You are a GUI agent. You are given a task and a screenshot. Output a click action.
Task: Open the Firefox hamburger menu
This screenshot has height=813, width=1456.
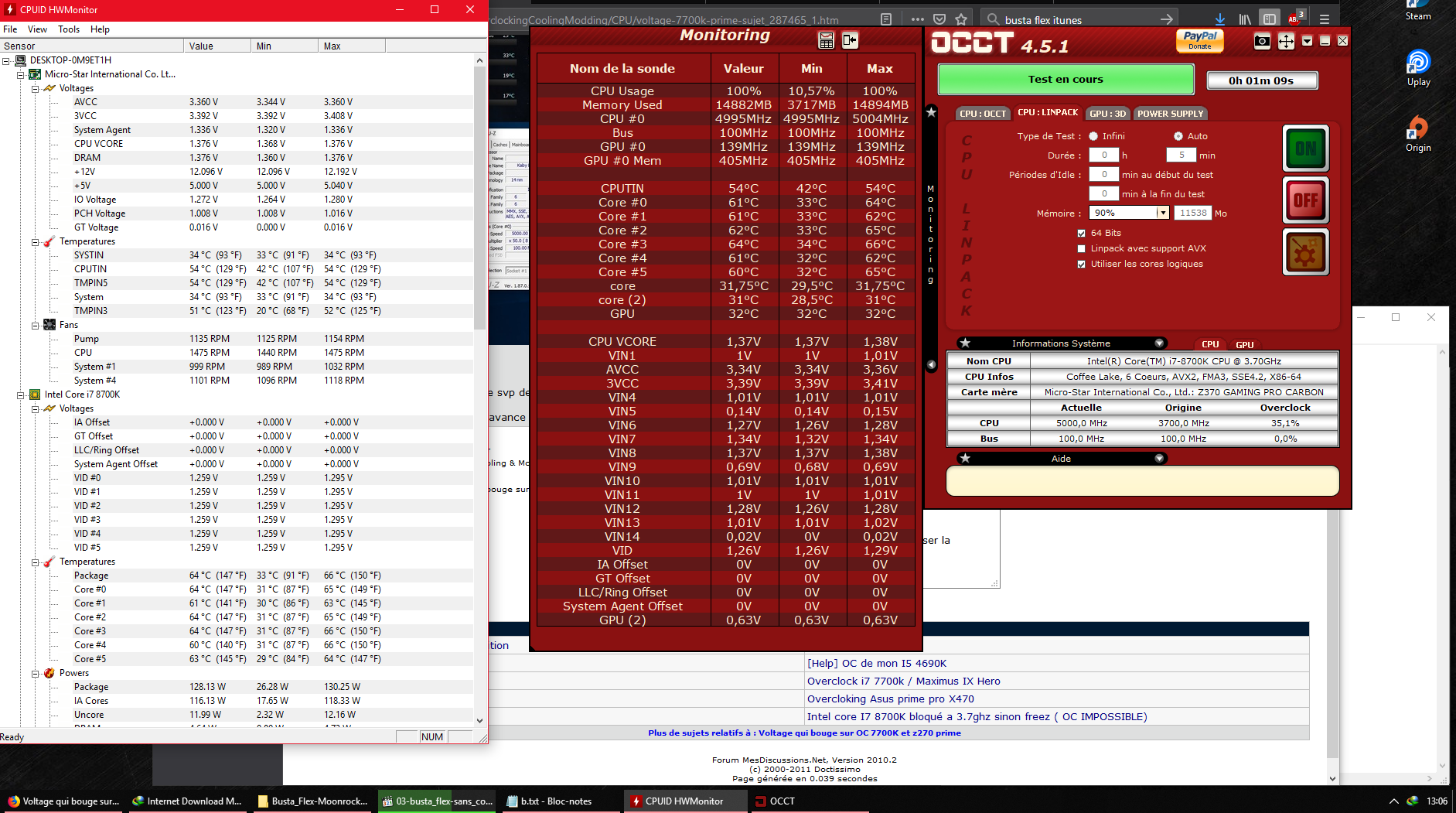[1325, 19]
